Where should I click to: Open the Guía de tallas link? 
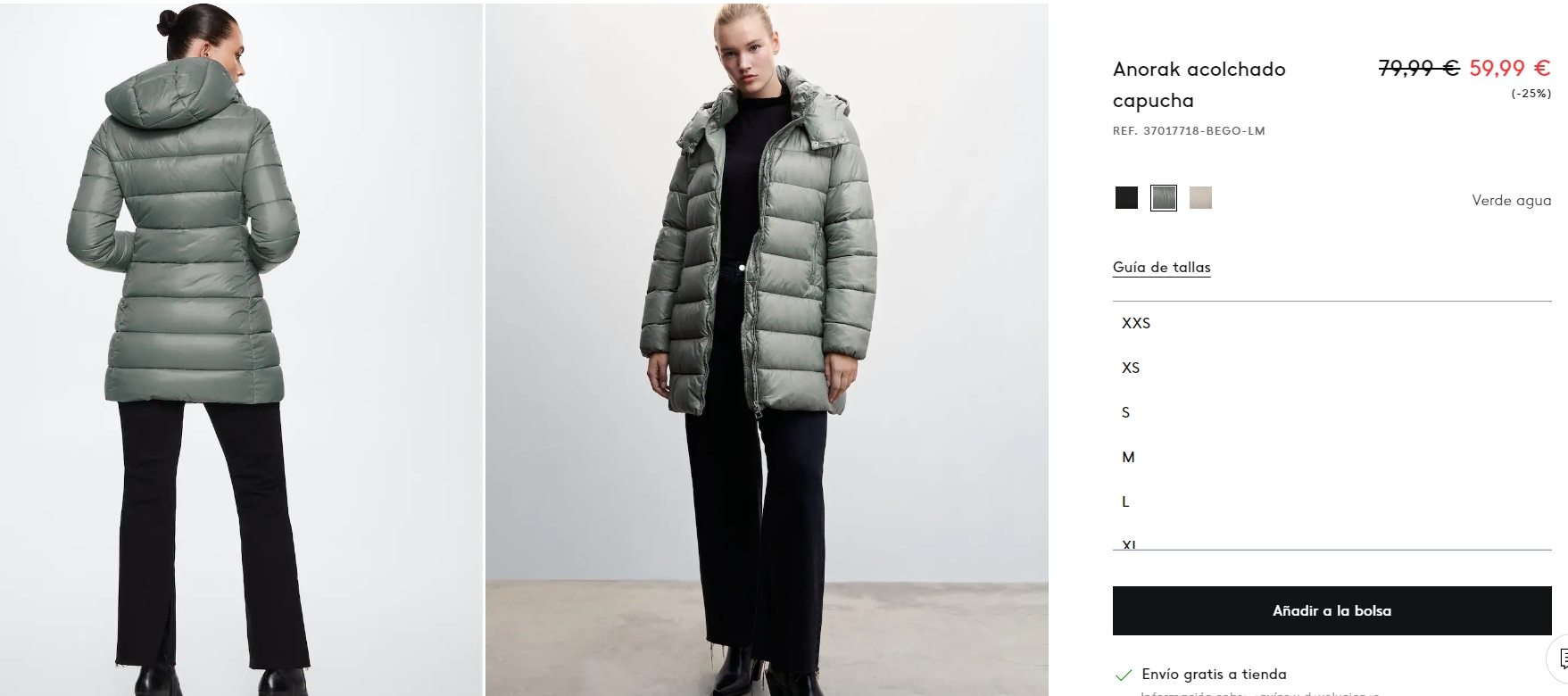[1161, 268]
